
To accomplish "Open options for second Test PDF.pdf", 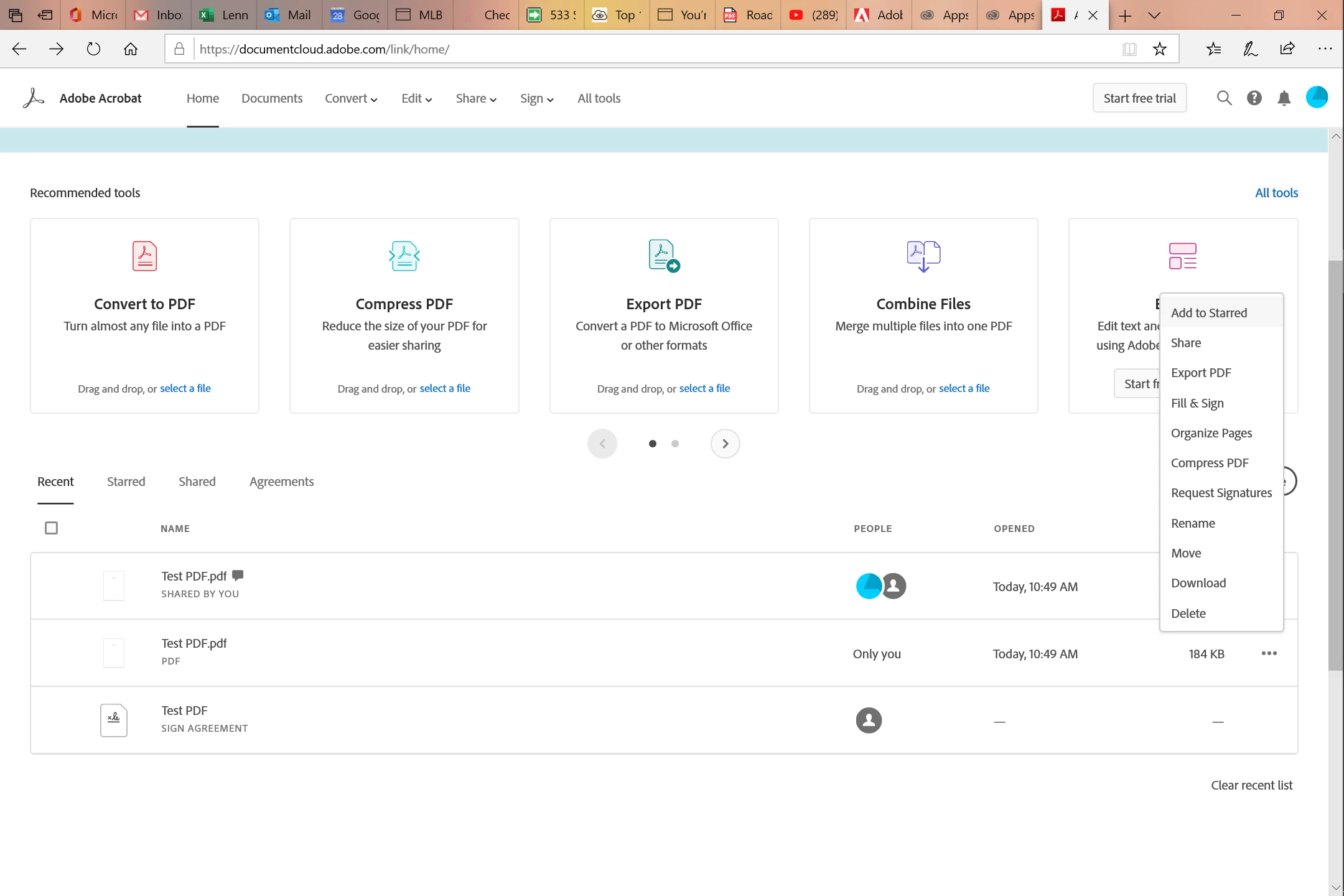I will [1269, 653].
